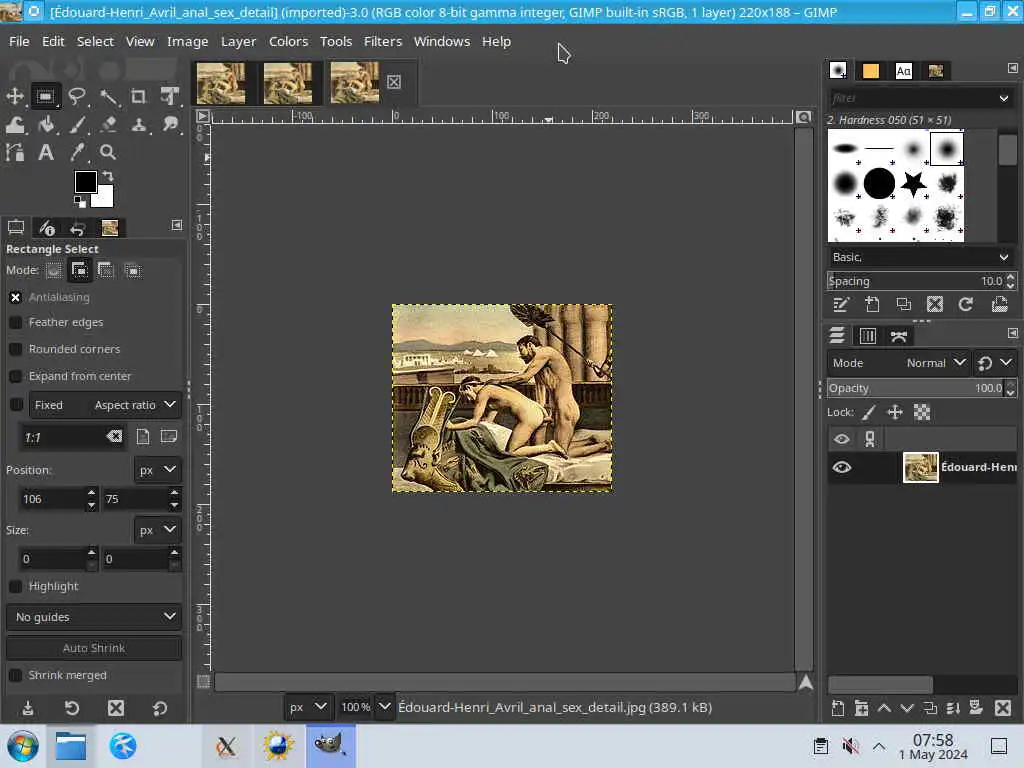Select the Bucket Fill tool
Image resolution: width=1024 pixels, height=768 pixels.
pos(46,124)
